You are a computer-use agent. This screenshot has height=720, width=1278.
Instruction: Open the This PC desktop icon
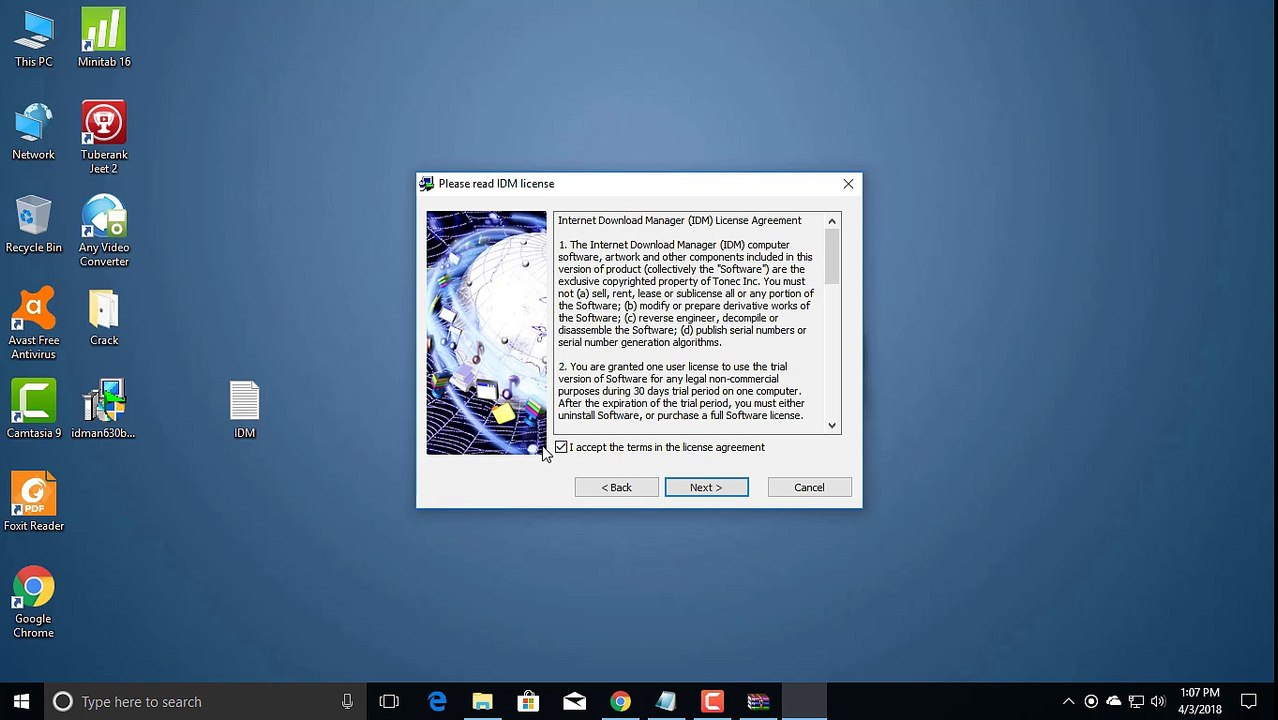tap(33, 38)
